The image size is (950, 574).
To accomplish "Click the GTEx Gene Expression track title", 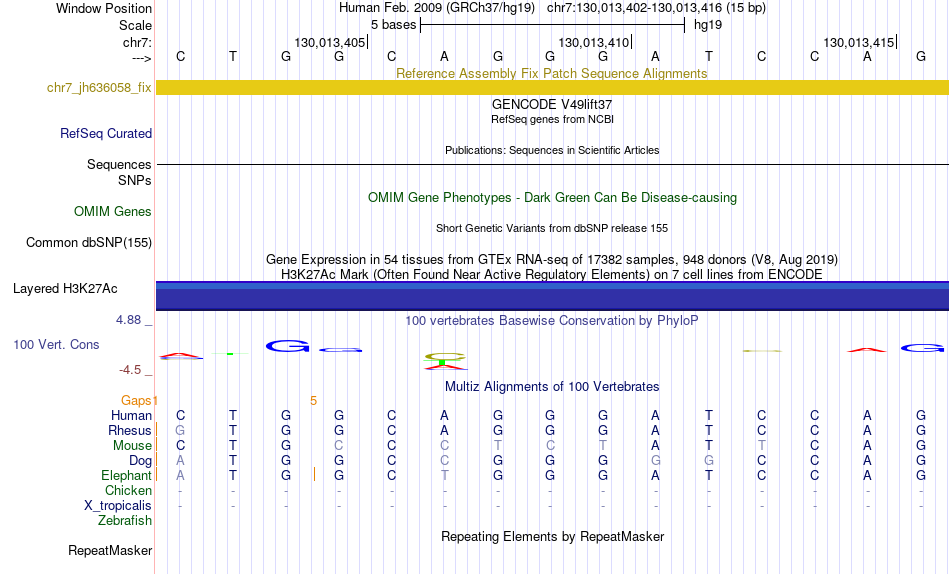I will click(551, 259).
